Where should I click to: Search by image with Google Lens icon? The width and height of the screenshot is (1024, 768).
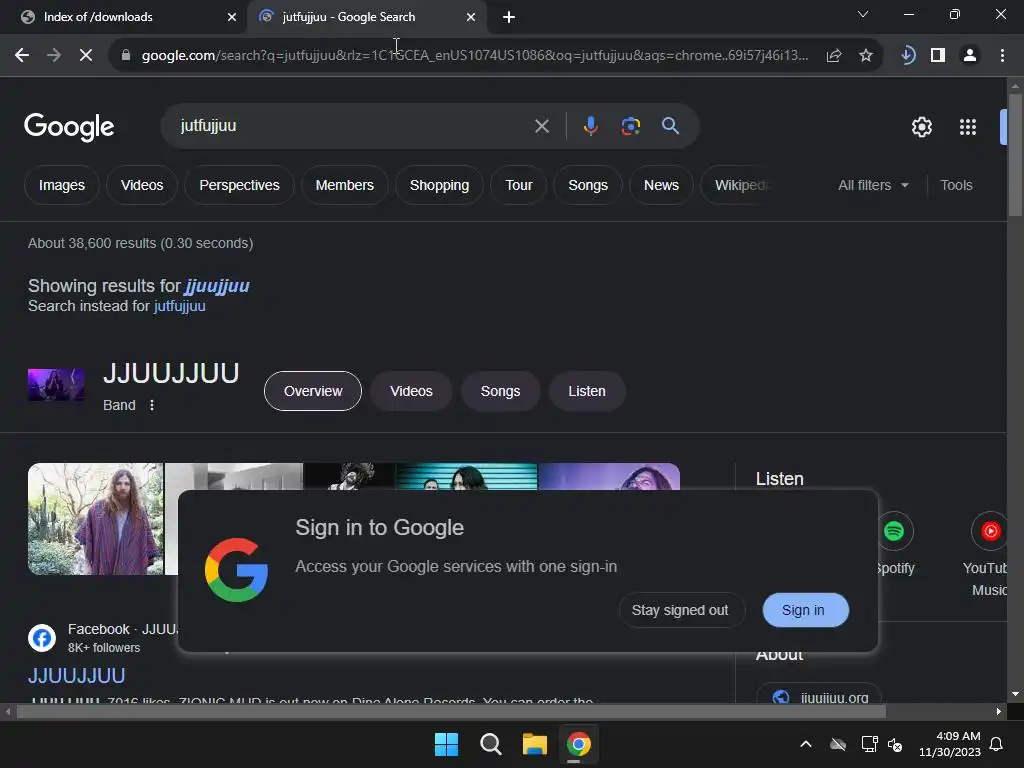pos(631,126)
